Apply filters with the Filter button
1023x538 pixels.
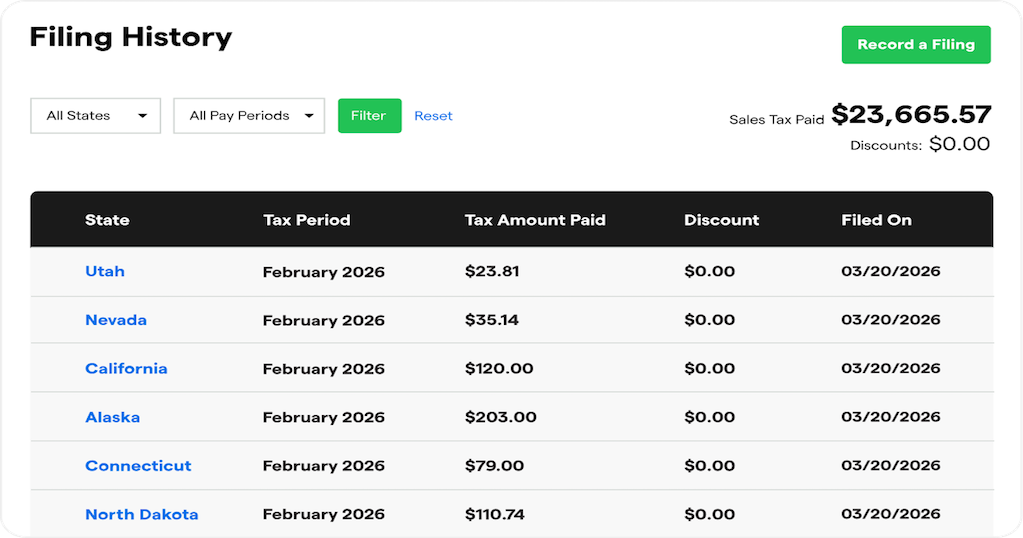point(369,116)
